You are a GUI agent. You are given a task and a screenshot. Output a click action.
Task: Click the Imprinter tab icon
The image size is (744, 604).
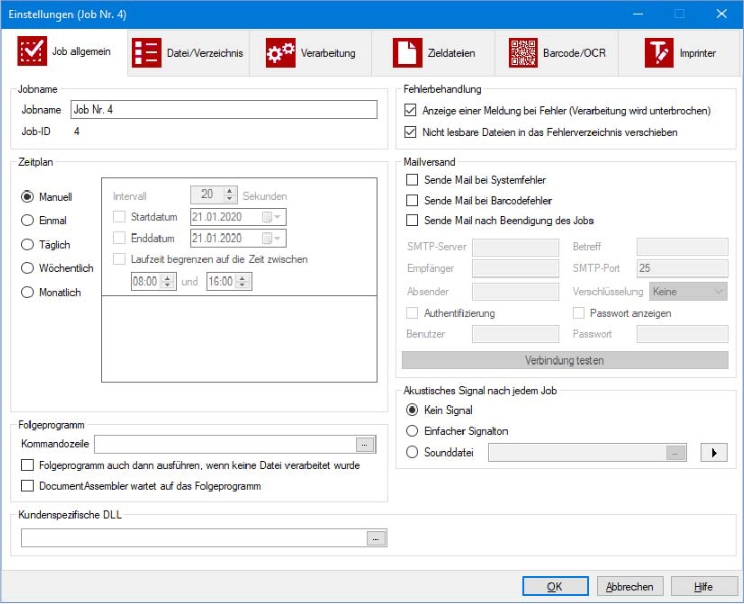click(x=658, y=53)
